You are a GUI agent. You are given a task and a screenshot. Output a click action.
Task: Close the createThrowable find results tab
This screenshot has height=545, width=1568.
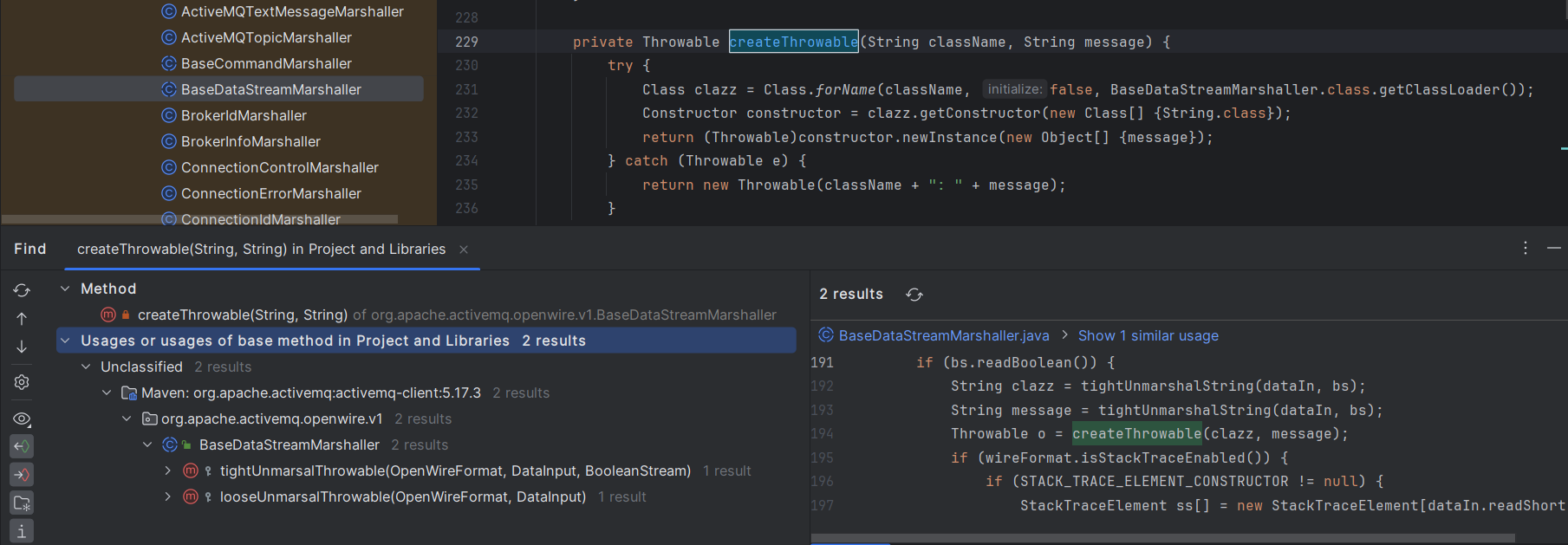pos(464,250)
